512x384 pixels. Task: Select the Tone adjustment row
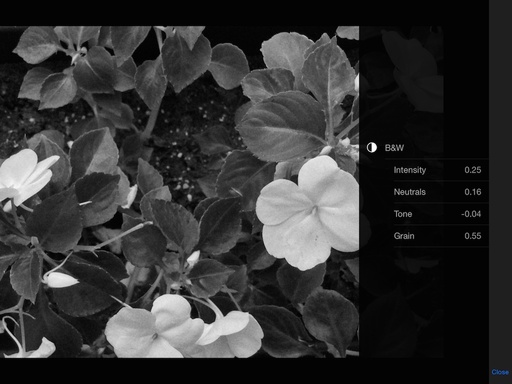pyautogui.click(x=441, y=214)
